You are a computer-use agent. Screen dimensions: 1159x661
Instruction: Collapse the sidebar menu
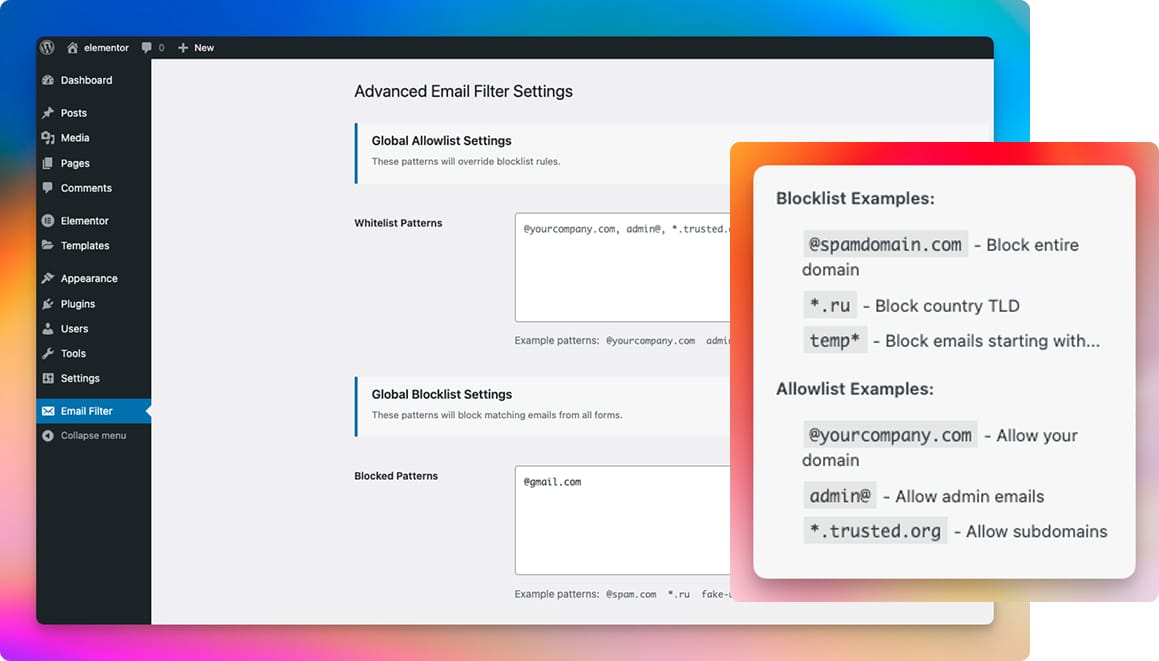[x=93, y=436]
